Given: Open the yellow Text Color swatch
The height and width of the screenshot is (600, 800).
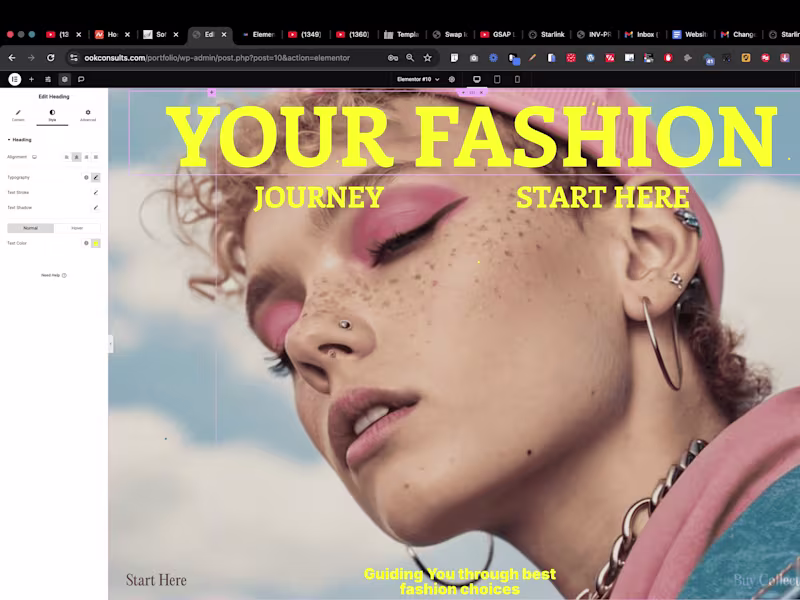Looking at the screenshot, I should click(97, 243).
